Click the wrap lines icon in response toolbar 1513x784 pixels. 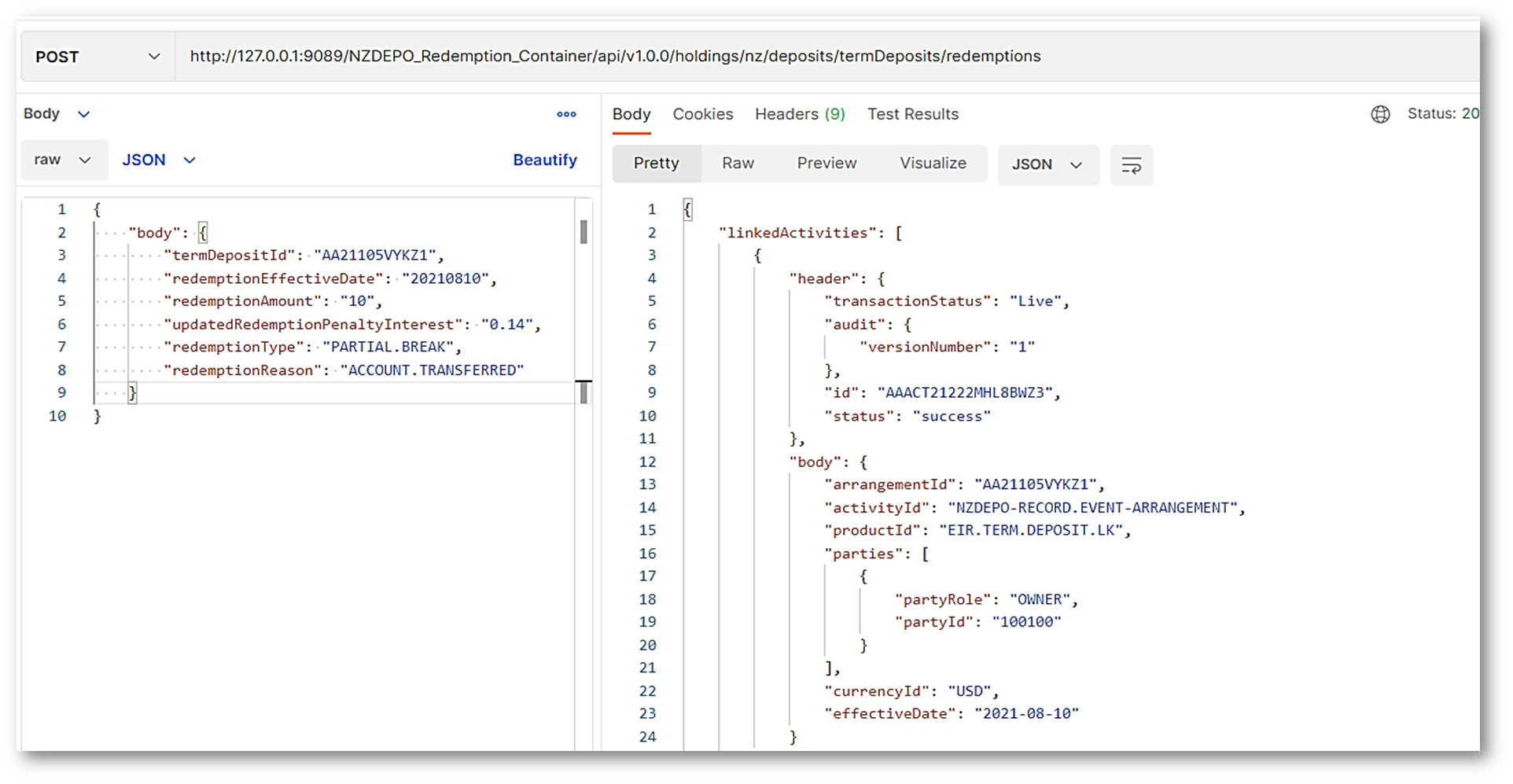coord(1131,165)
